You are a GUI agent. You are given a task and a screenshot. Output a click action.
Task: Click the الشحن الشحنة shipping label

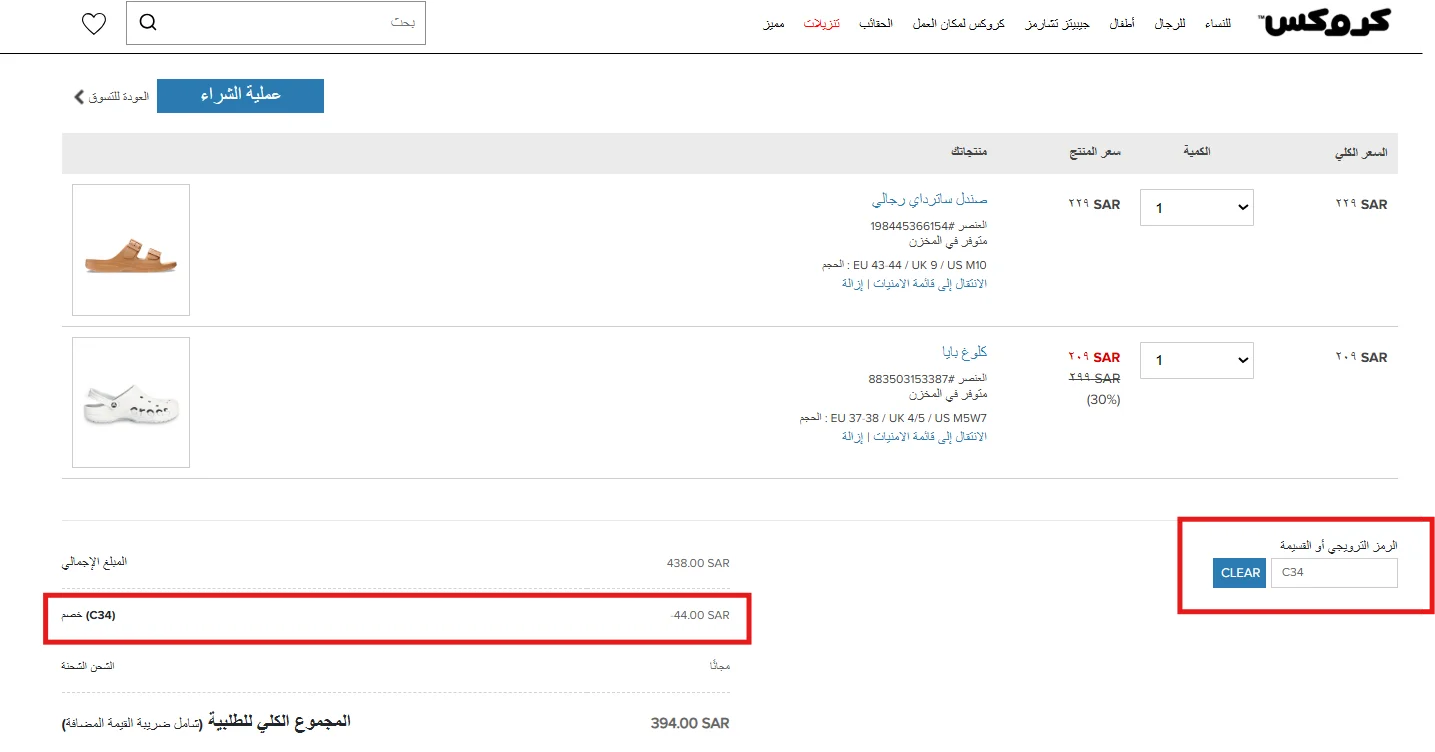coord(88,666)
